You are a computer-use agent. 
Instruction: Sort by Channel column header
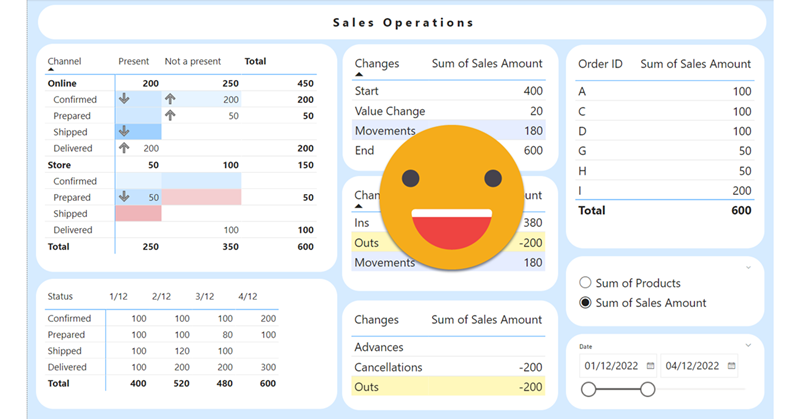pyautogui.click(x=65, y=62)
